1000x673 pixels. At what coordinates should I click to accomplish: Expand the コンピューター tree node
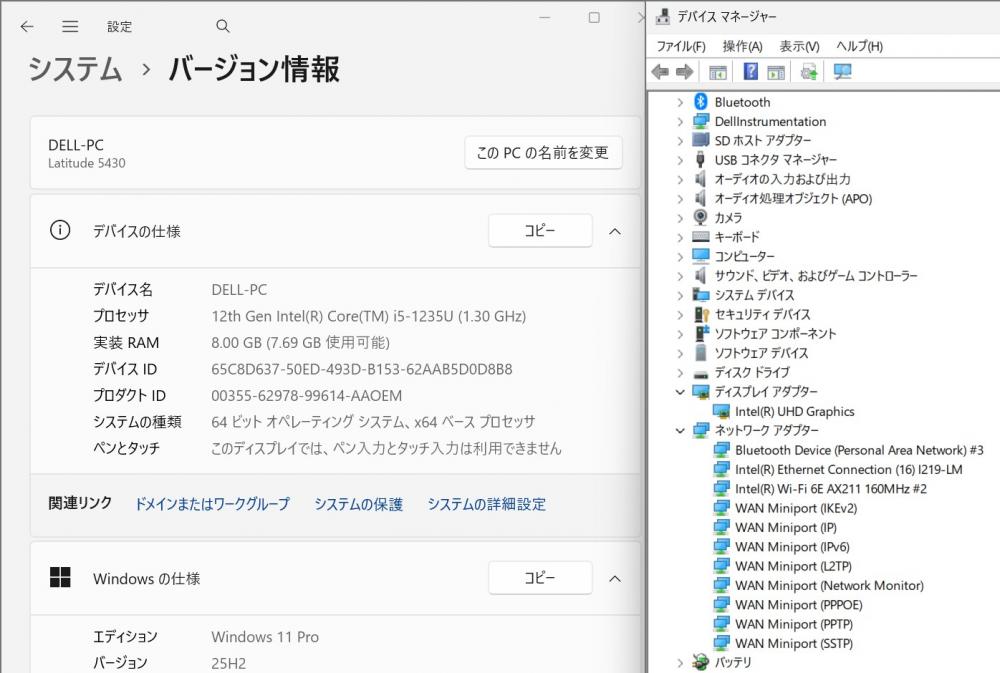680,256
